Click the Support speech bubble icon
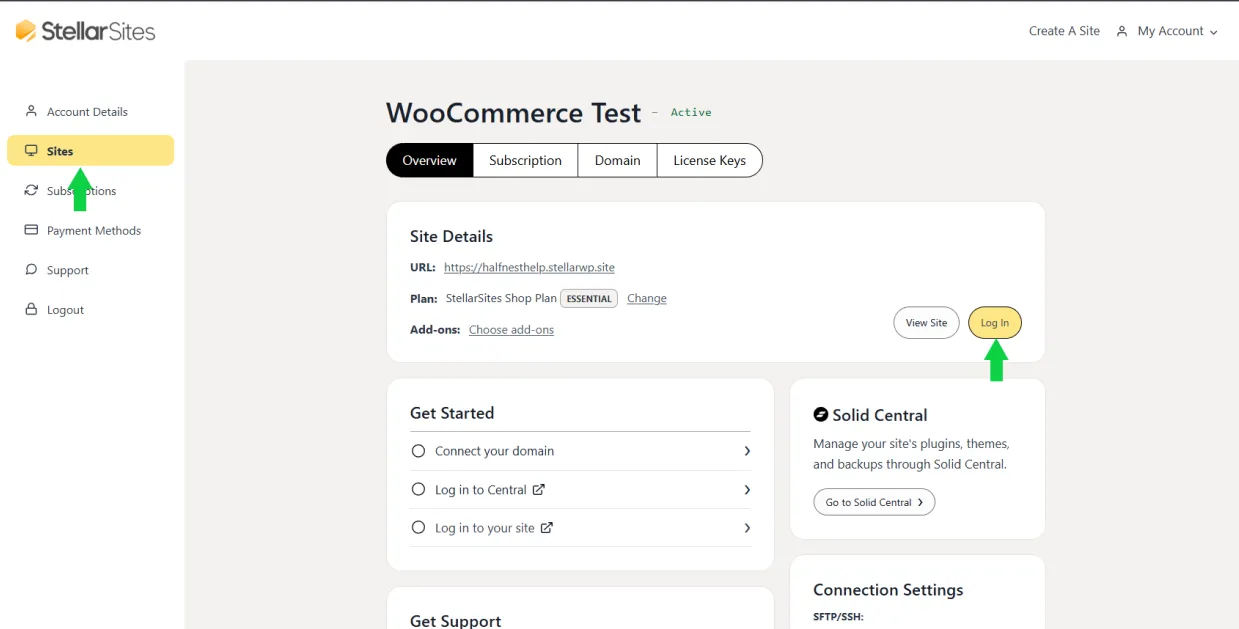The width and height of the screenshot is (1239, 629). [30, 269]
